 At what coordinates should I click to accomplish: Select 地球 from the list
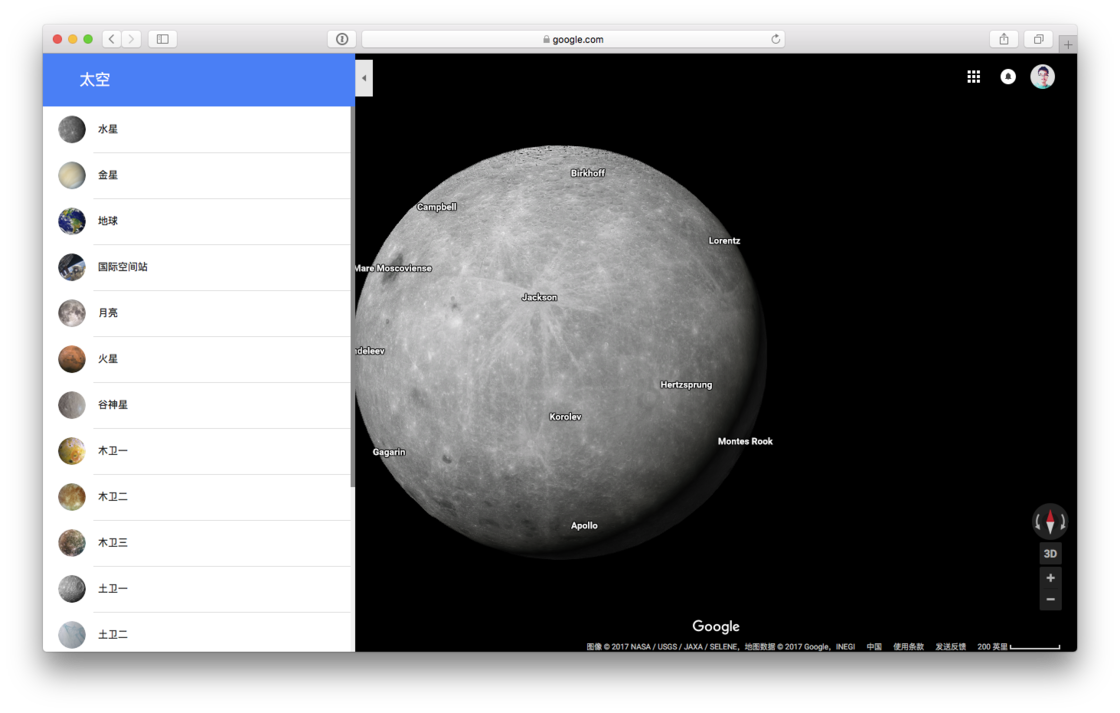click(x=197, y=221)
